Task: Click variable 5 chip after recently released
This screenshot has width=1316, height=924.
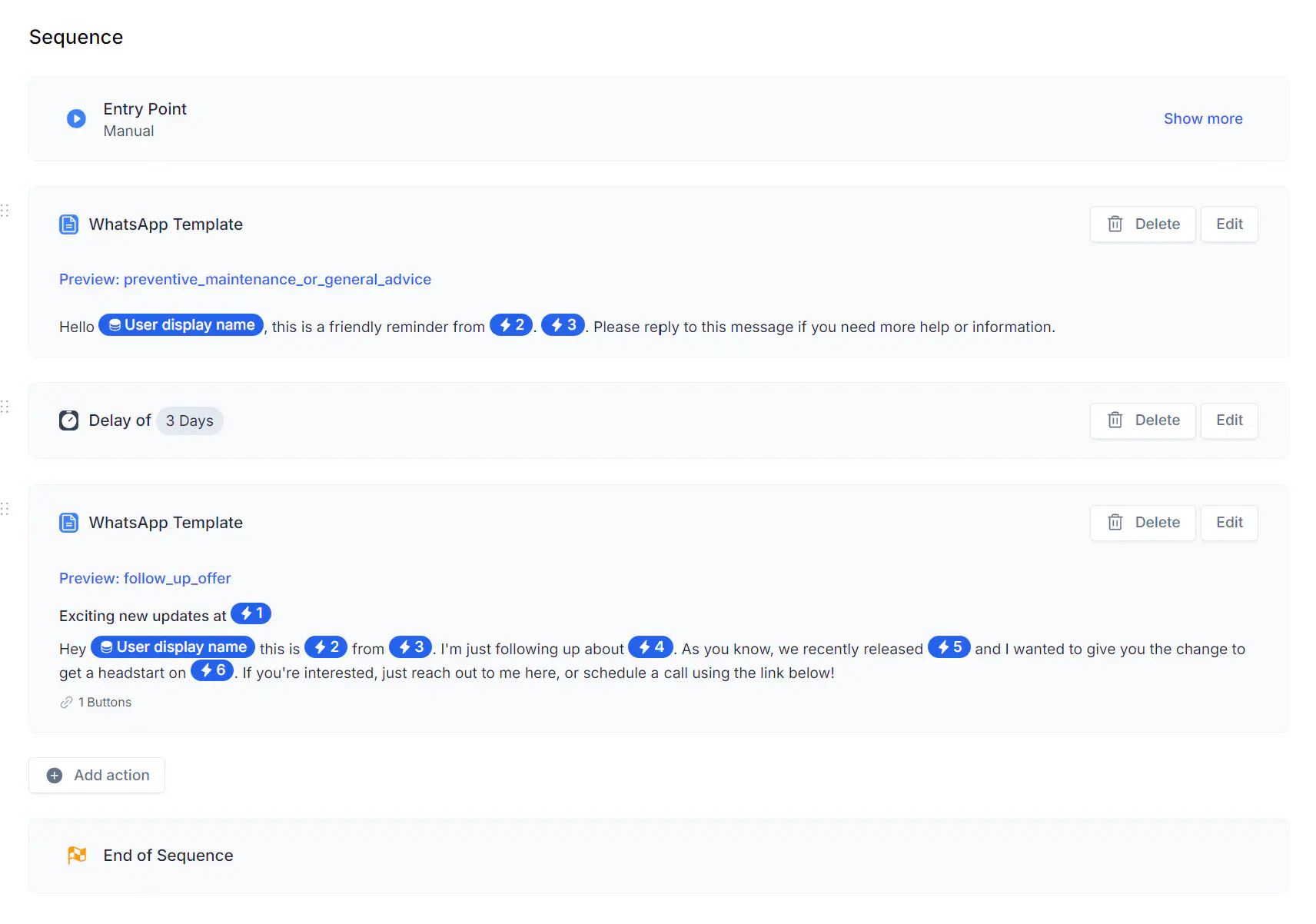Action: coord(949,647)
